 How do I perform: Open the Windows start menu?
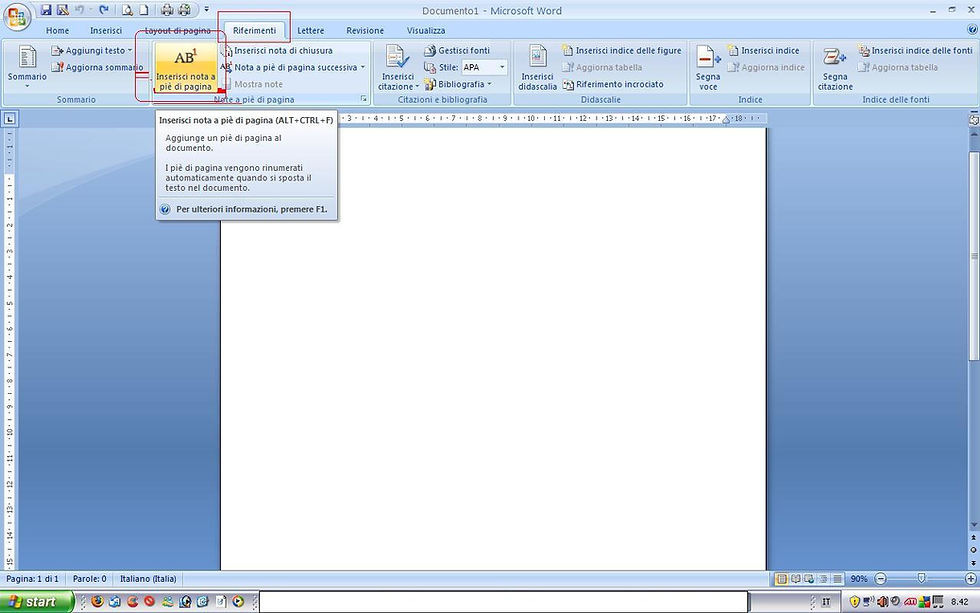coord(37,602)
